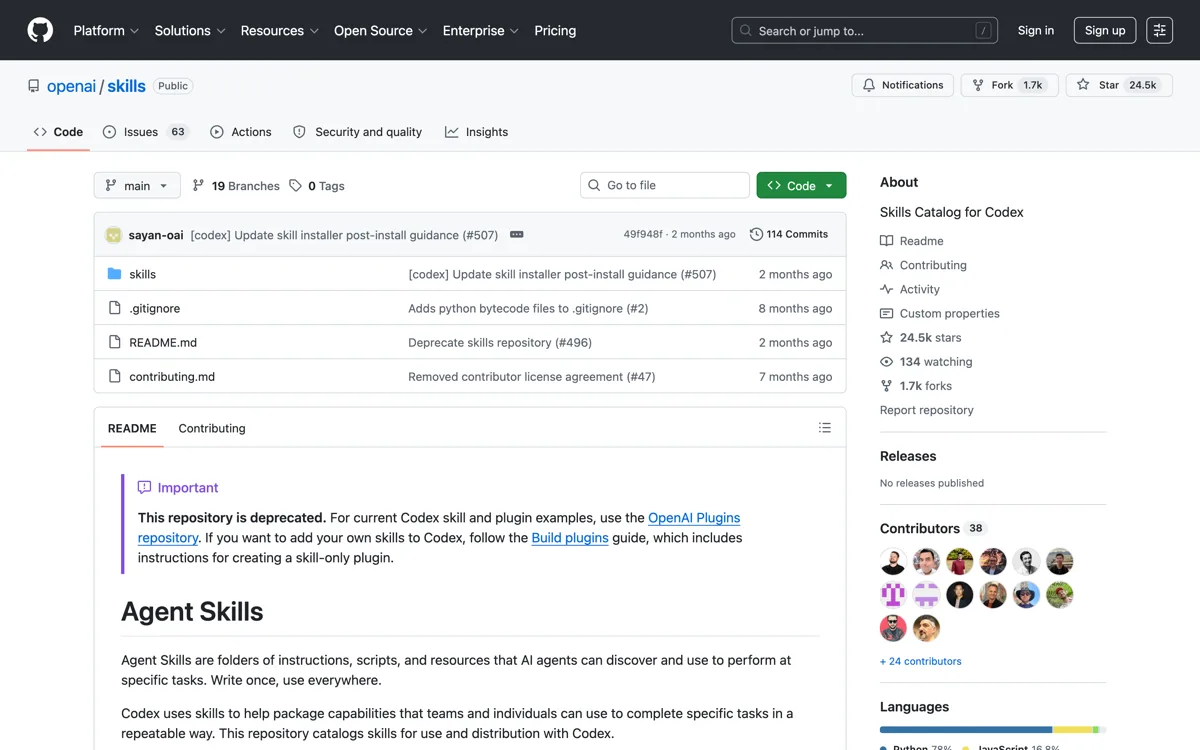The image size is (1200, 750).
Task: Switch to the Code tab
Action: pyautogui.click(x=58, y=132)
